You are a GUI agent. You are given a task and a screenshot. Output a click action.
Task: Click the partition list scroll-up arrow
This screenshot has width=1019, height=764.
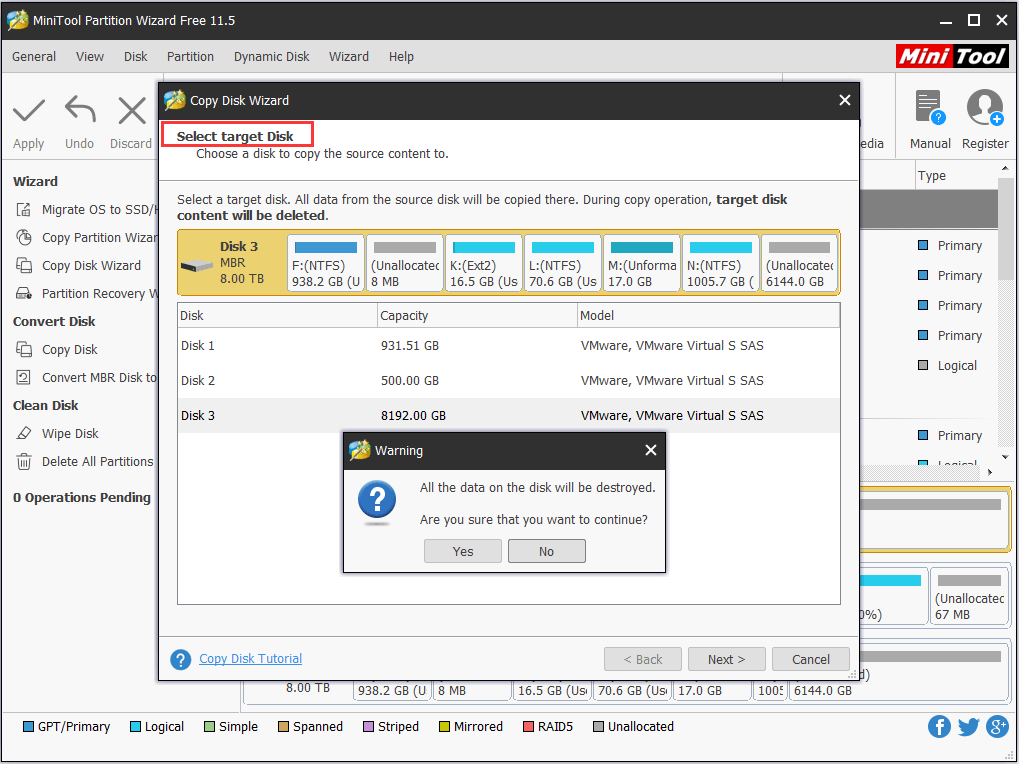point(1005,169)
